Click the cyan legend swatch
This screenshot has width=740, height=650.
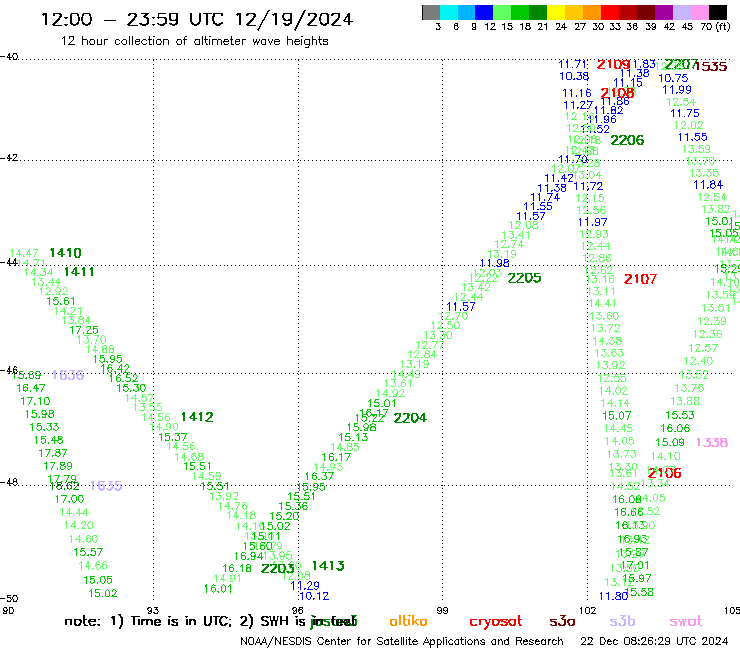(x=449, y=12)
